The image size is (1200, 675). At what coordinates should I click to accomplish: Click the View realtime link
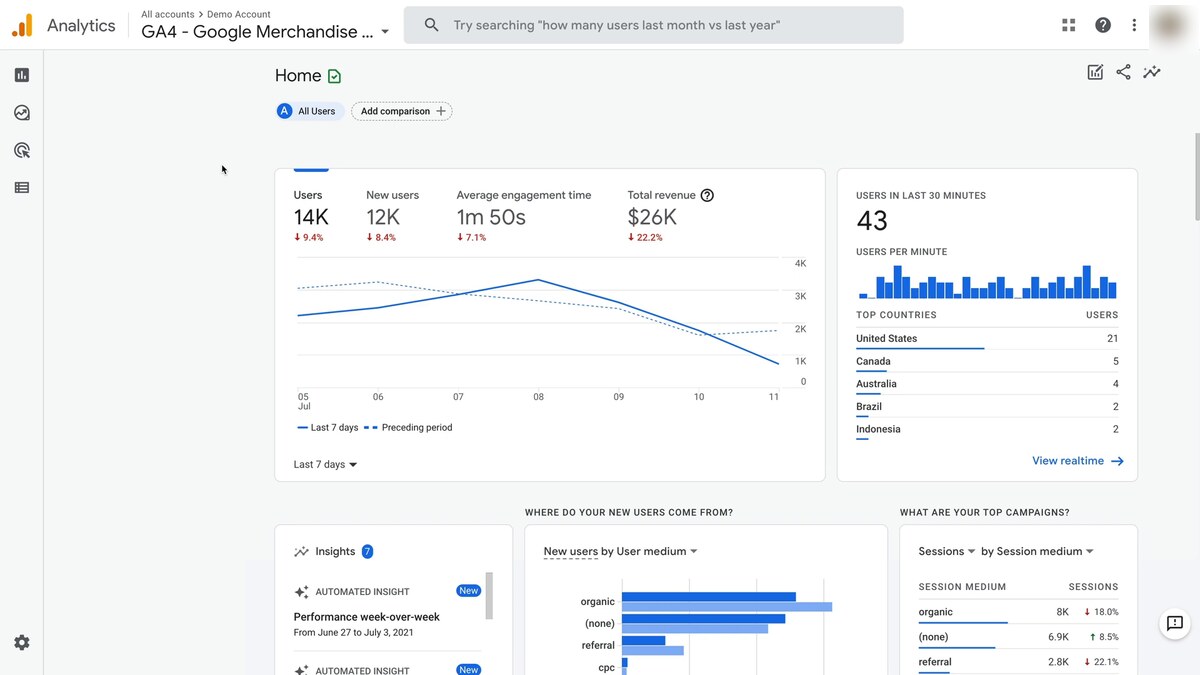[x=1078, y=461]
